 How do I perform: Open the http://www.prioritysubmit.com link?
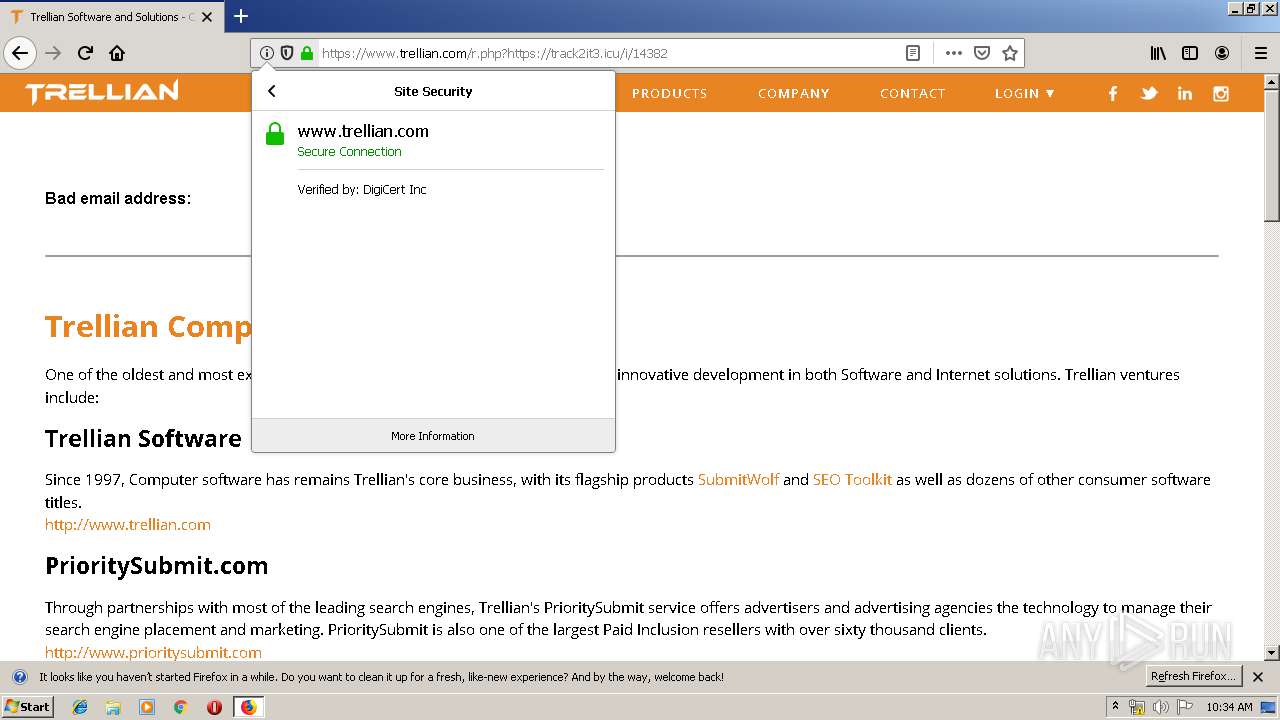(x=153, y=652)
